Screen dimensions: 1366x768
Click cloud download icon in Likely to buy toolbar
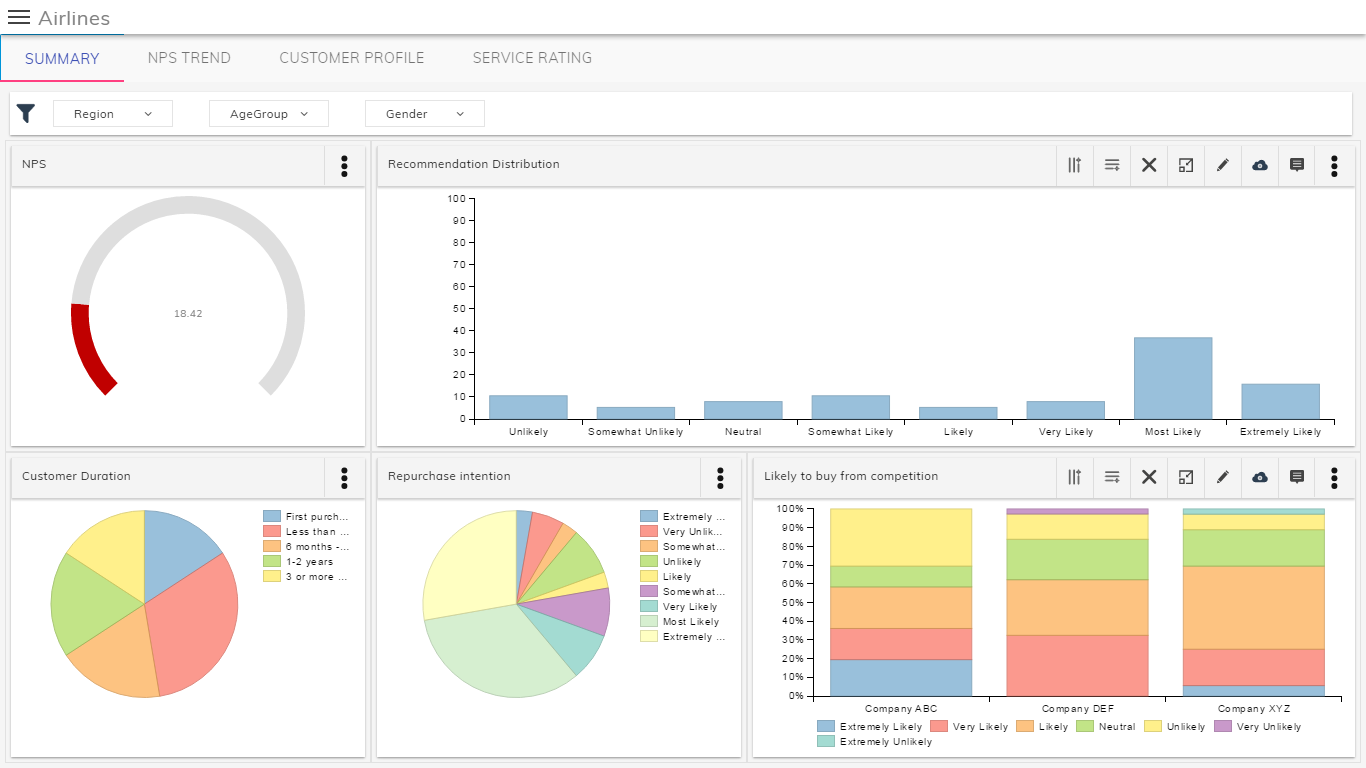tap(1260, 478)
